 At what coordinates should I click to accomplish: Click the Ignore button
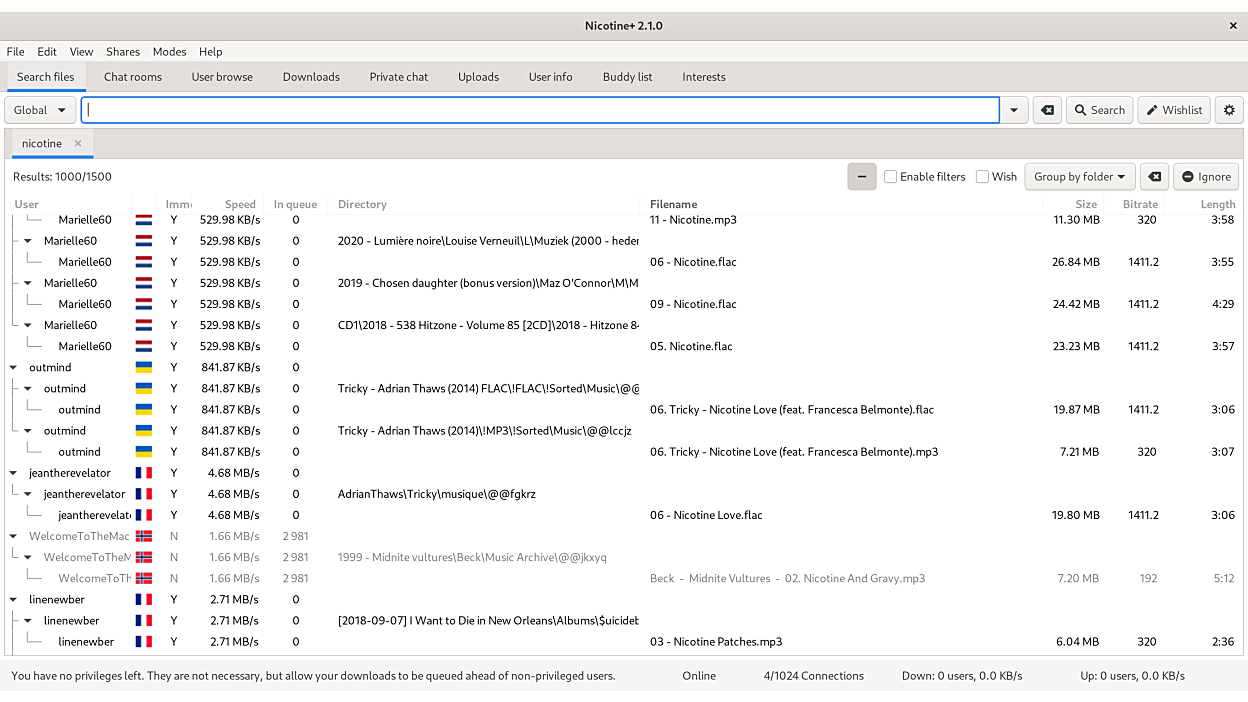(x=1205, y=177)
